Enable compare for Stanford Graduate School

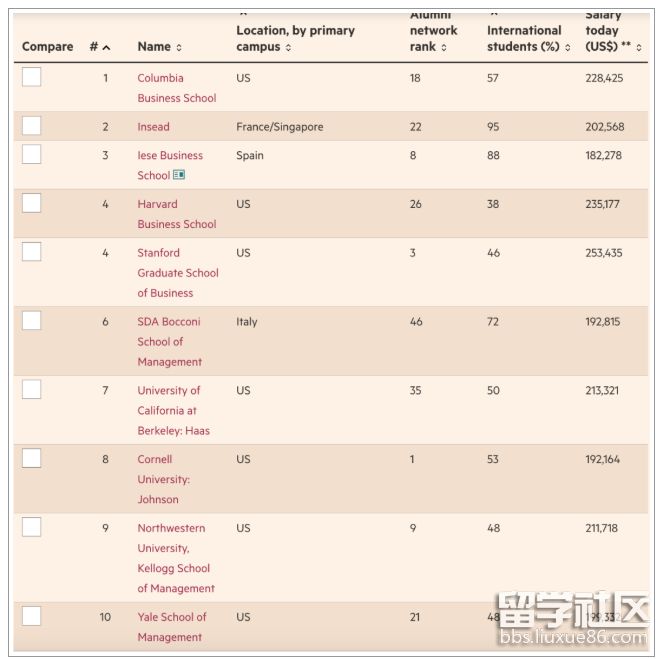click(32, 252)
